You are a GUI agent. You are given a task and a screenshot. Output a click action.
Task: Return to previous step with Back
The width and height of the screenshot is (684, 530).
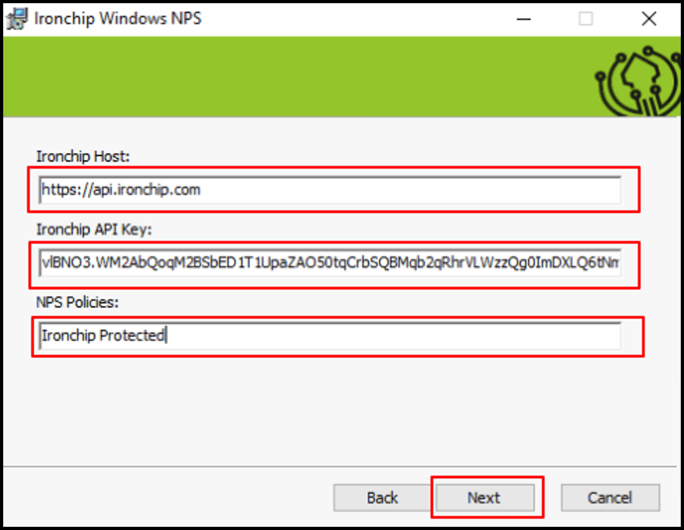(x=382, y=497)
